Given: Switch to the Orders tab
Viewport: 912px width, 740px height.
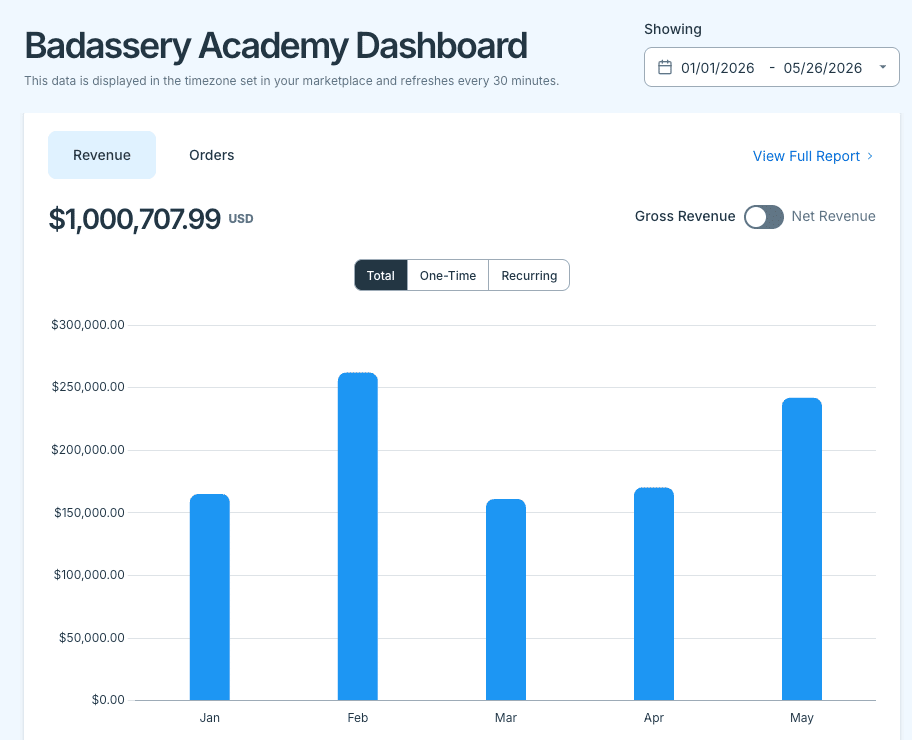Looking at the screenshot, I should point(212,155).
